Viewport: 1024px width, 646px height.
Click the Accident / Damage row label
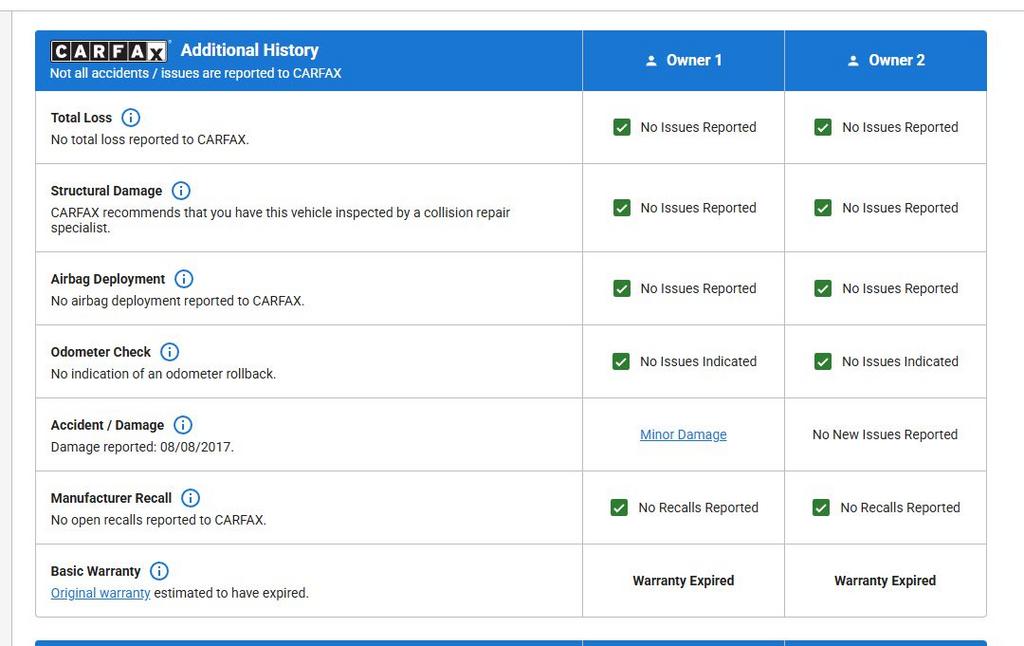click(107, 425)
